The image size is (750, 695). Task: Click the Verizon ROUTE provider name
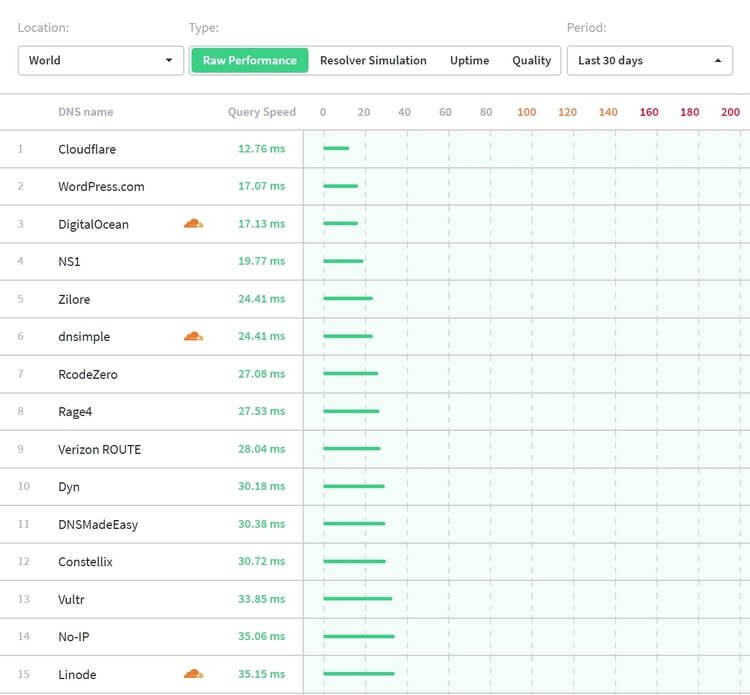(99, 450)
